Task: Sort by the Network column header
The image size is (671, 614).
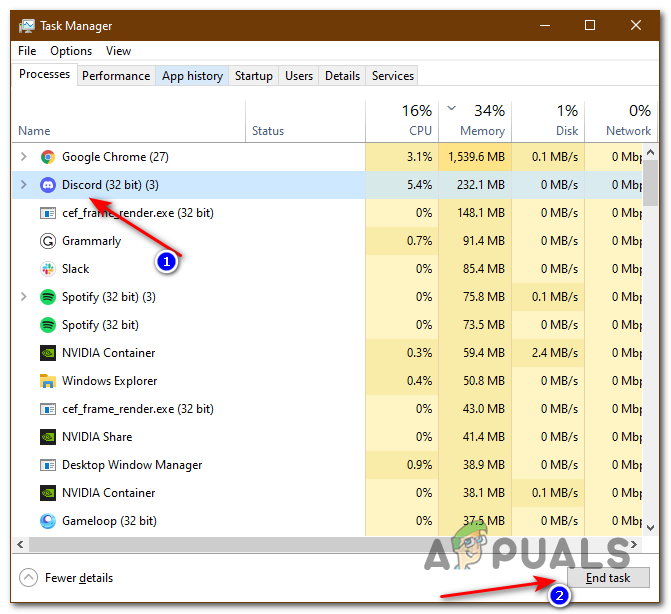Action: pyautogui.click(x=621, y=122)
